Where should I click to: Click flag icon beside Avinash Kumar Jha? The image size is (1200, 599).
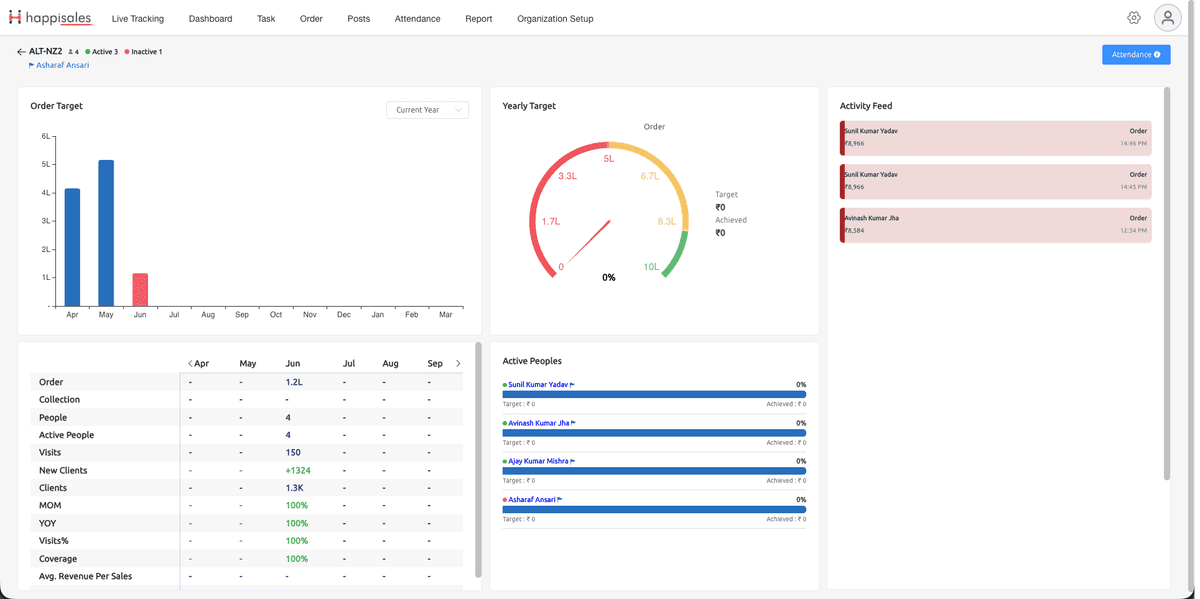pos(573,423)
